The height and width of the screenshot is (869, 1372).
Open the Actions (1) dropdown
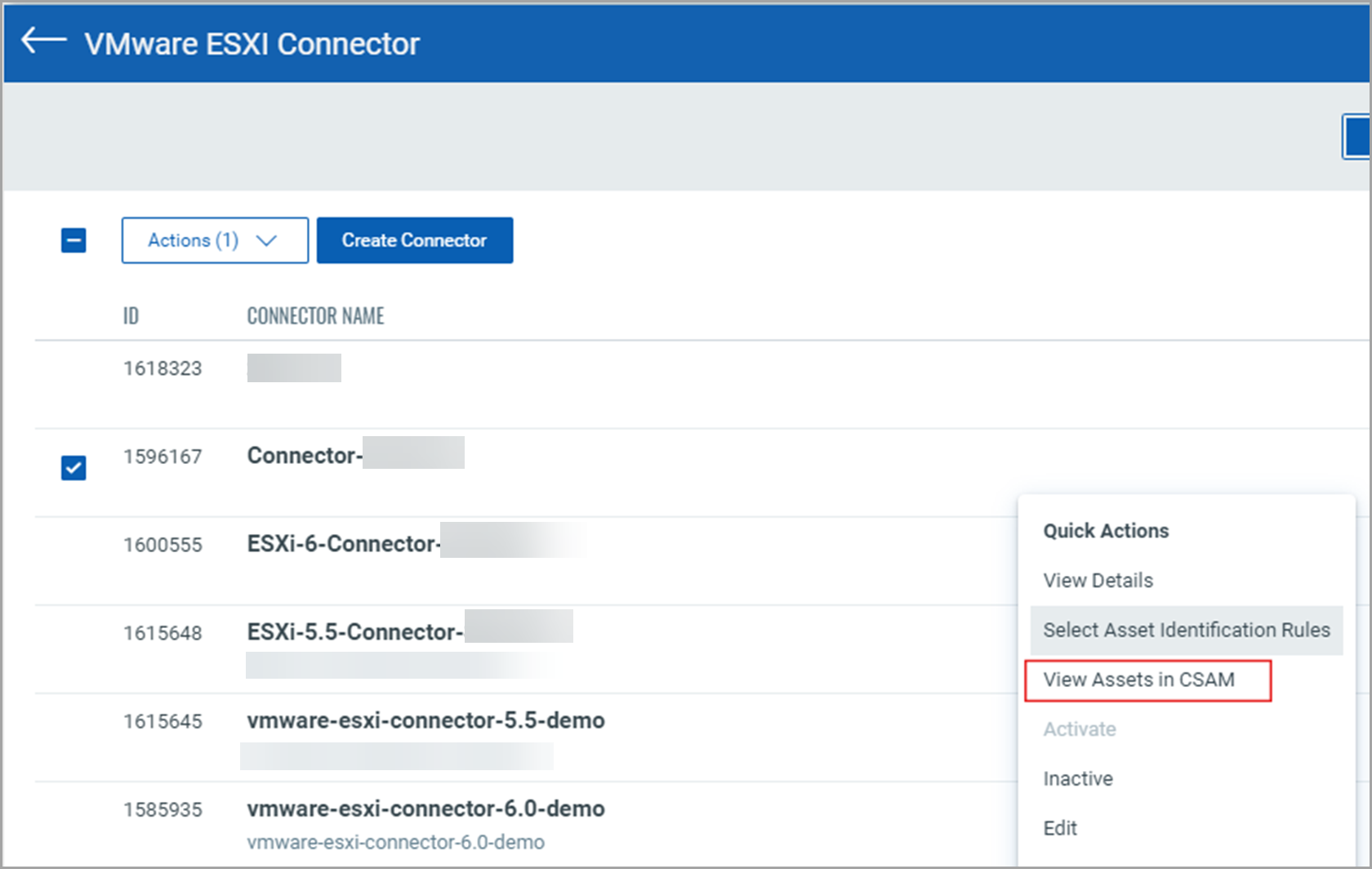click(x=214, y=240)
